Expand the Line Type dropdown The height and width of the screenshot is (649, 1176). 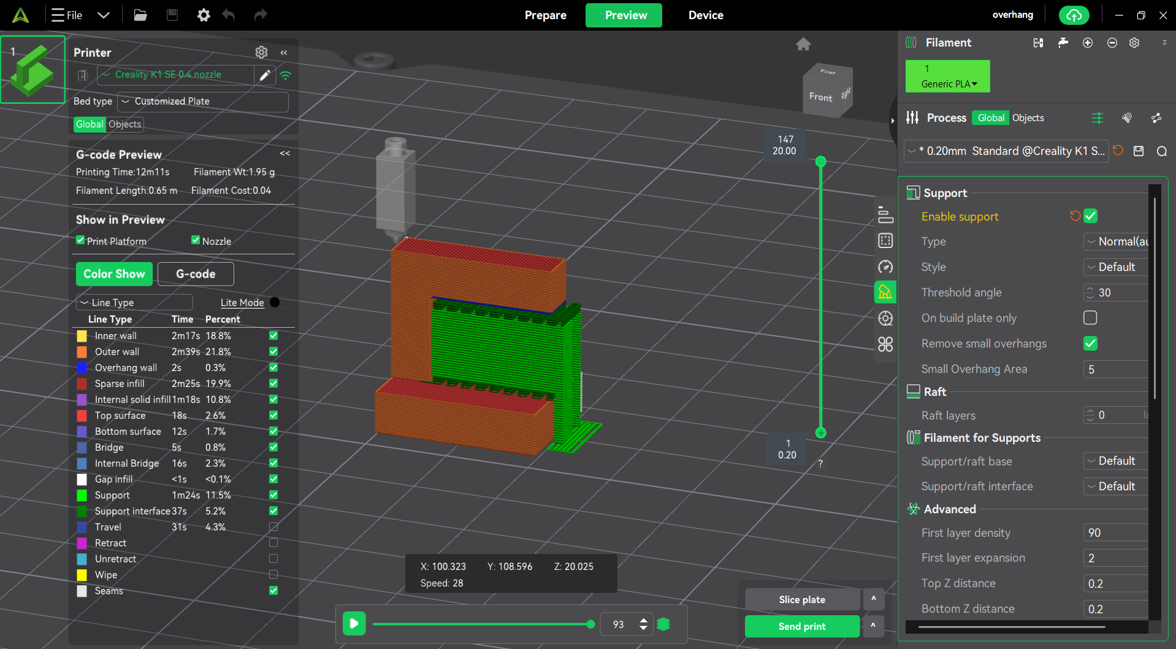click(133, 302)
